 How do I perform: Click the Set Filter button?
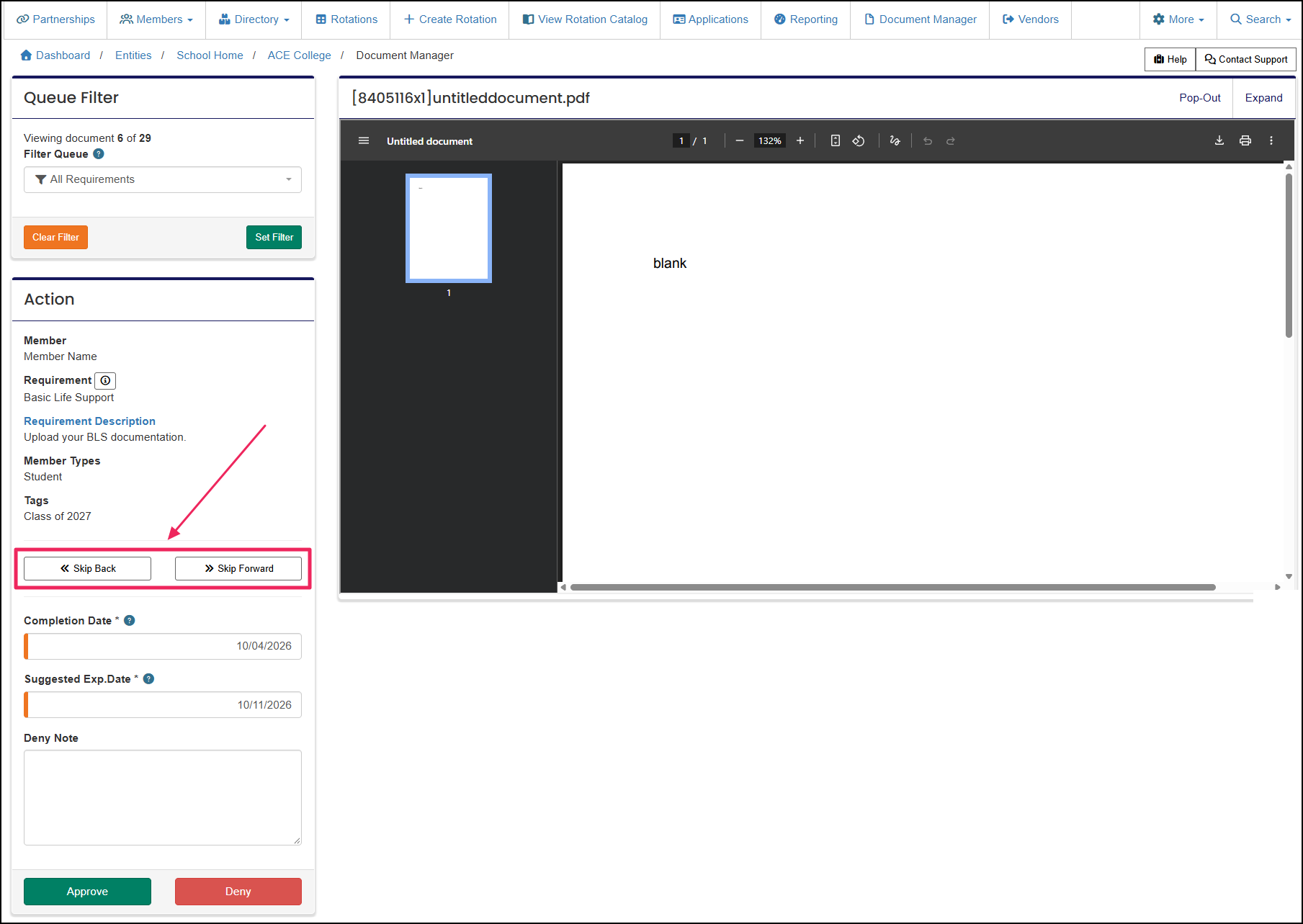(274, 238)
